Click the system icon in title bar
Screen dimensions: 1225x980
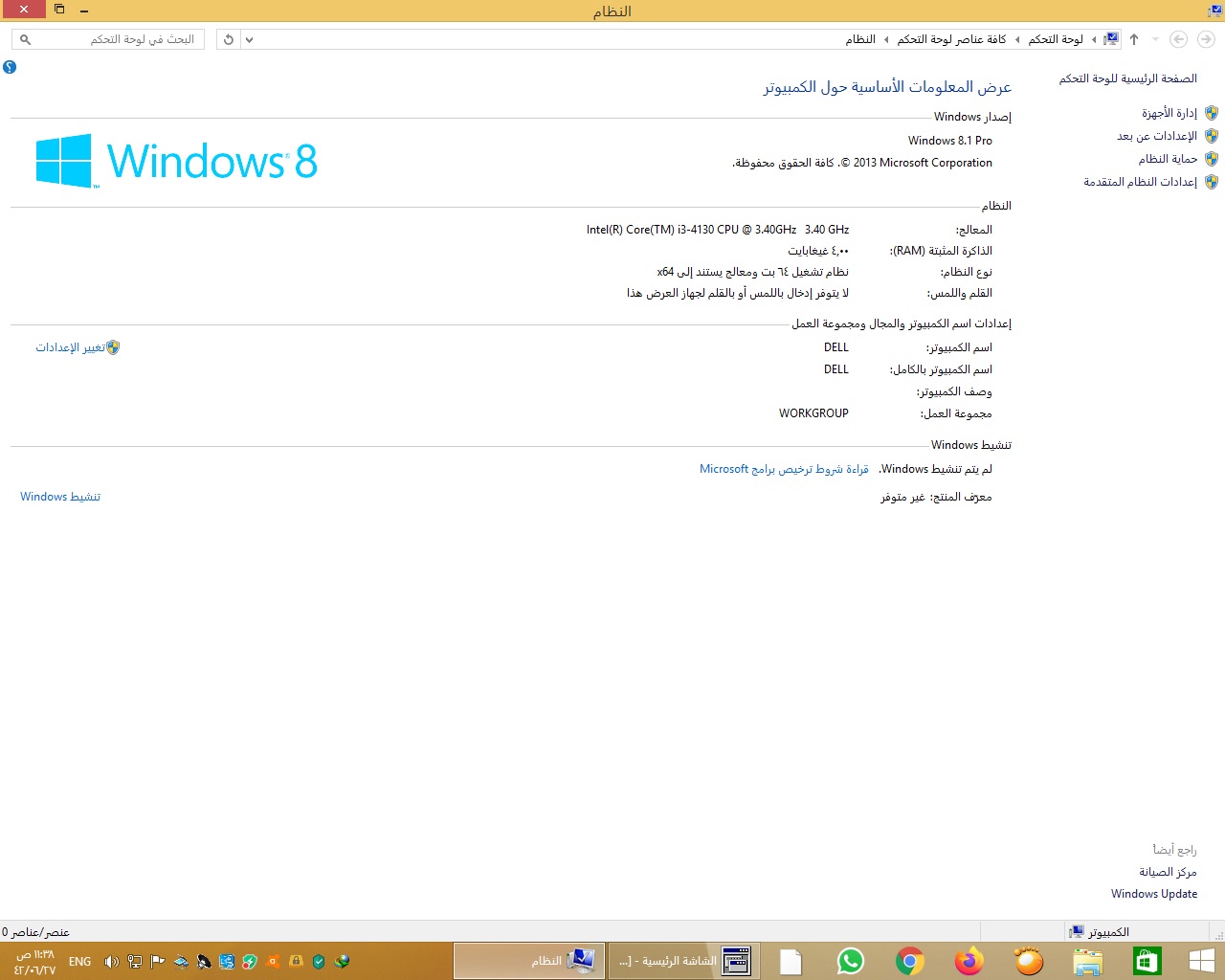pyautogui.click(x=1214, y=11)
